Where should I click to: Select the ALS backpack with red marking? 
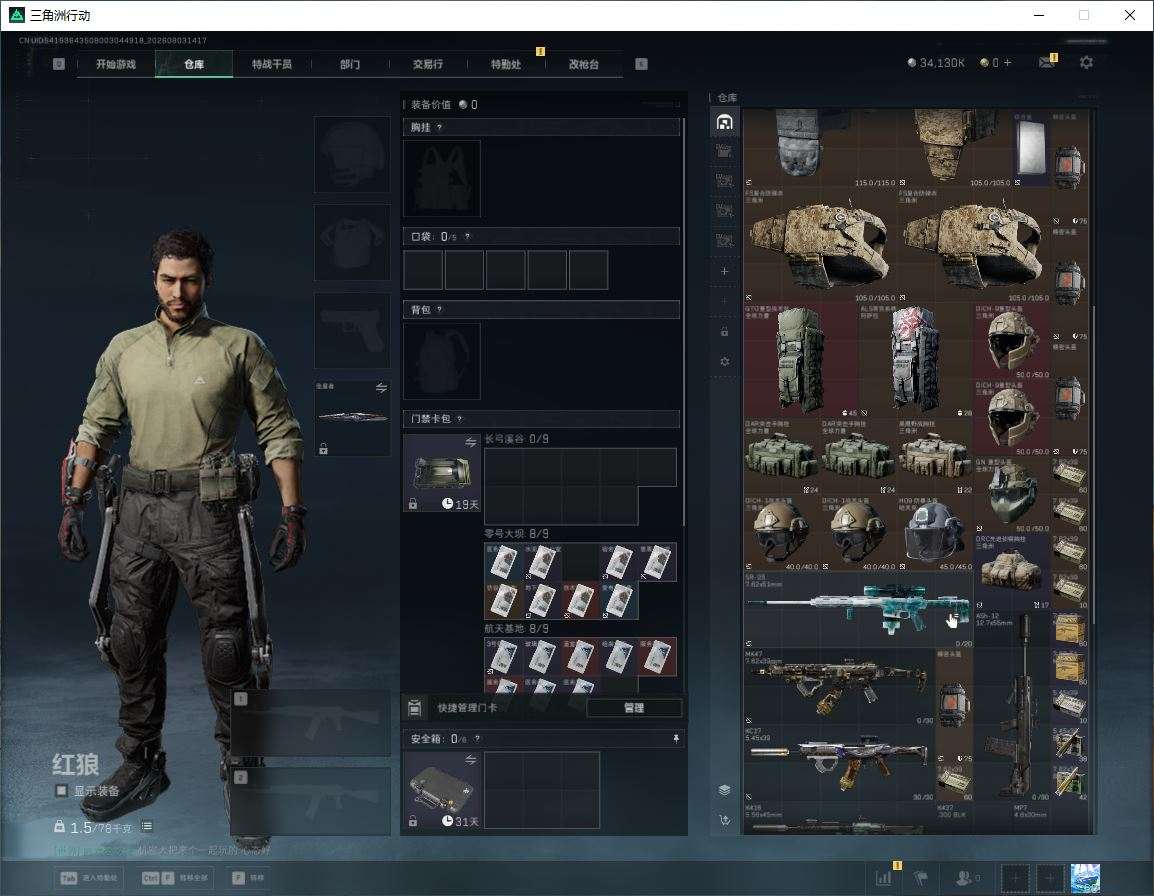pos(916,361)
